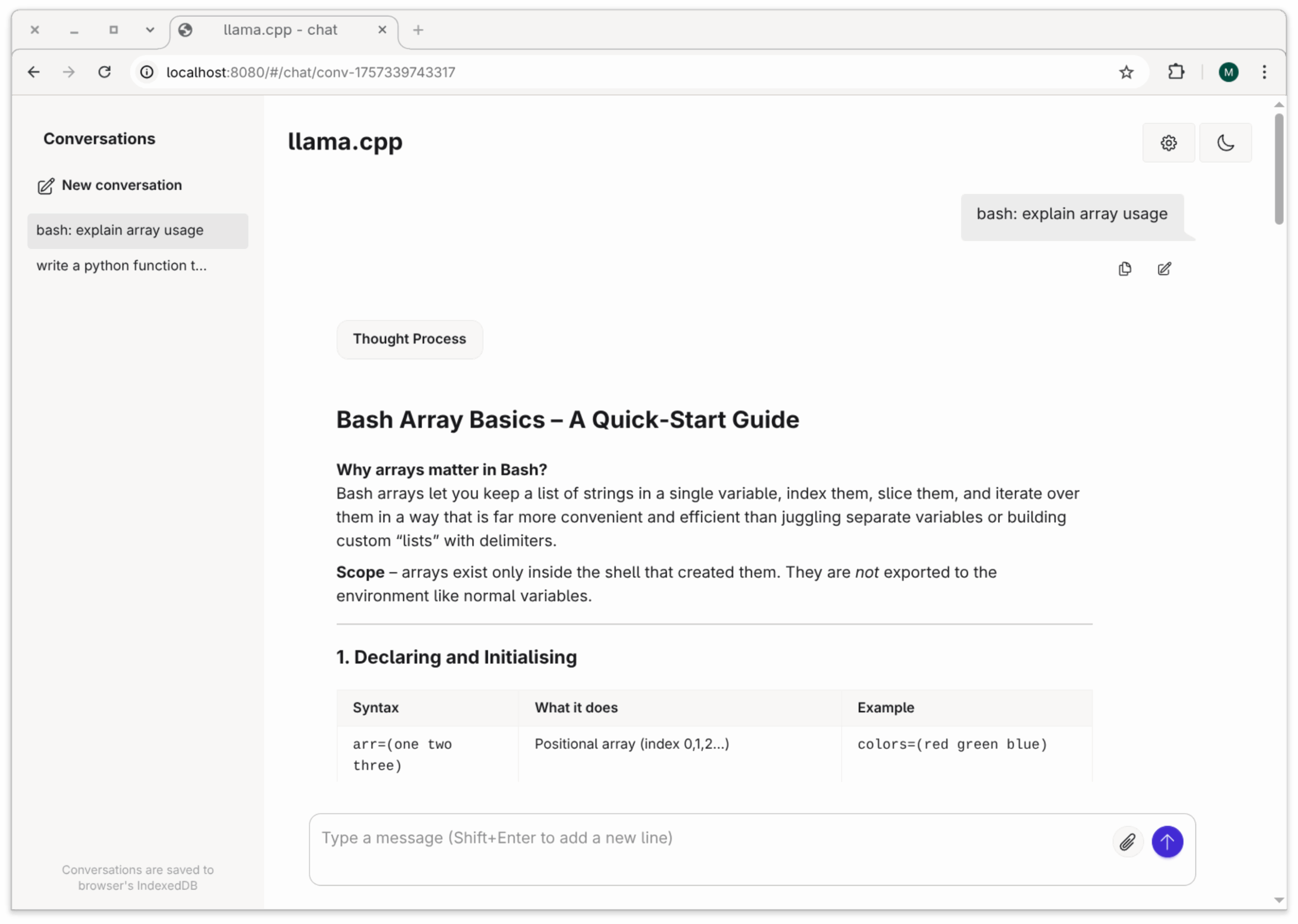1298x924 pixels.
Task: Click the localhost:8080 address bar URL
Action: pos(311,72)
